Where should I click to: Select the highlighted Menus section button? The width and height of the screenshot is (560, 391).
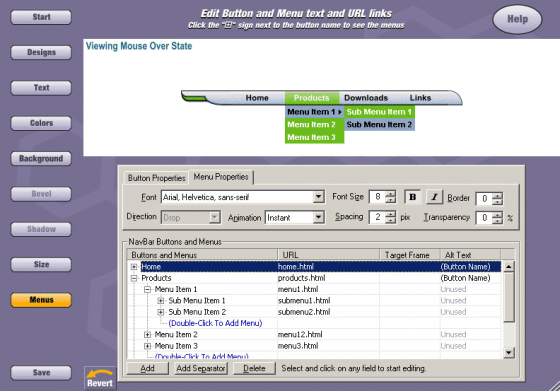pos(41,300)
